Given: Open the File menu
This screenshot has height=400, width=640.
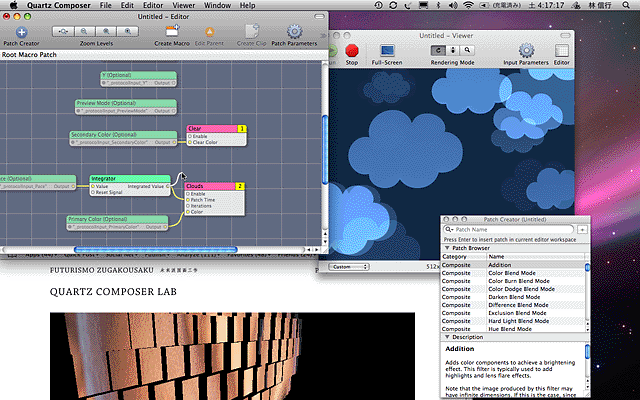Looking at the screenshot, I should click(105, 5).
